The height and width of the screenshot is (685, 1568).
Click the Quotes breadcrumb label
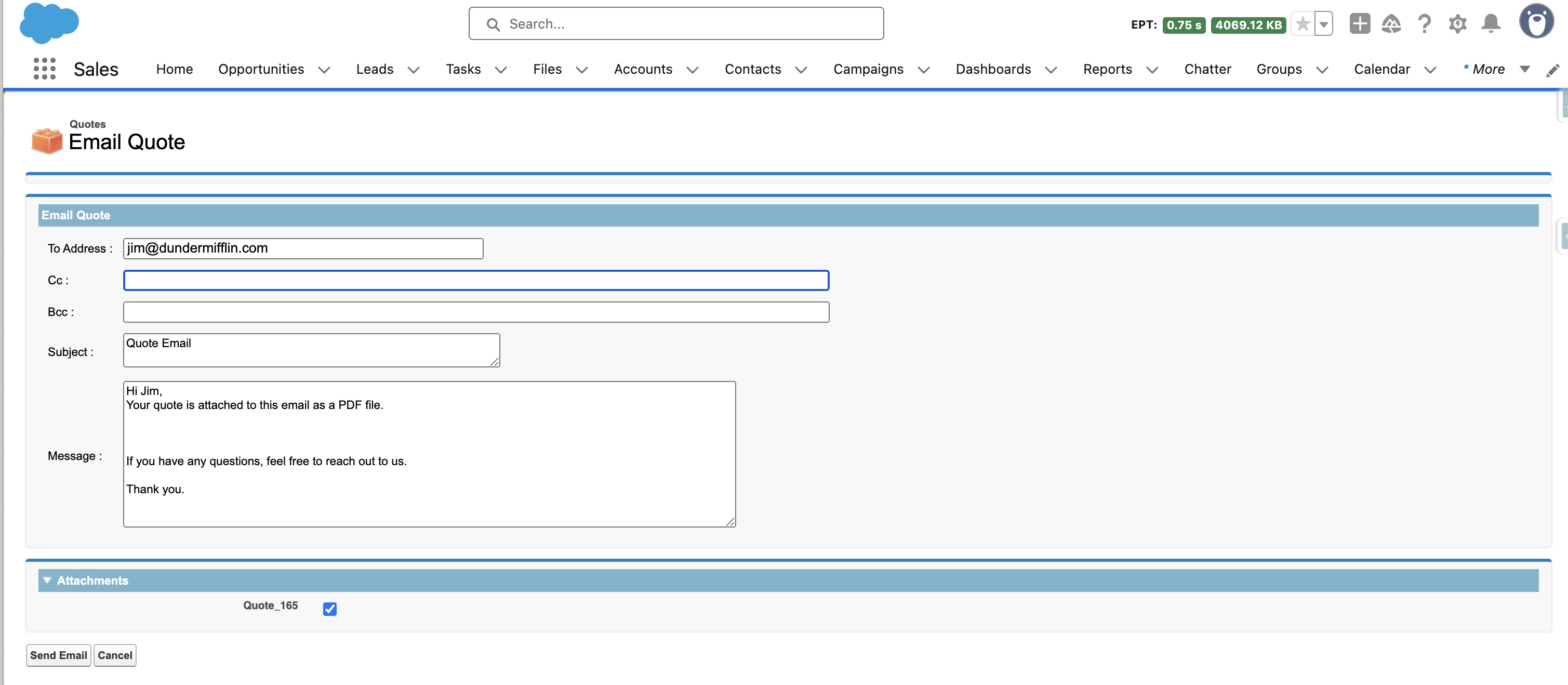point(86,124)
